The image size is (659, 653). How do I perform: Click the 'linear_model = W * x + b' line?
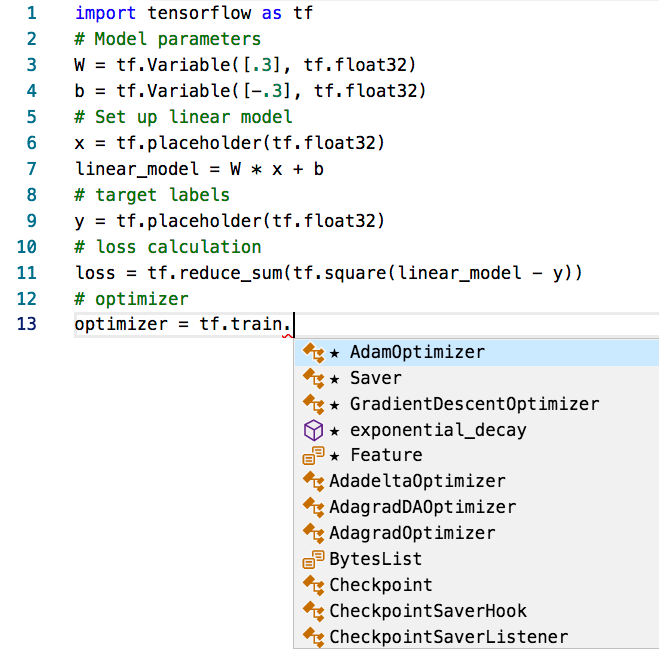pyautogui.click(x=199, y=169)
